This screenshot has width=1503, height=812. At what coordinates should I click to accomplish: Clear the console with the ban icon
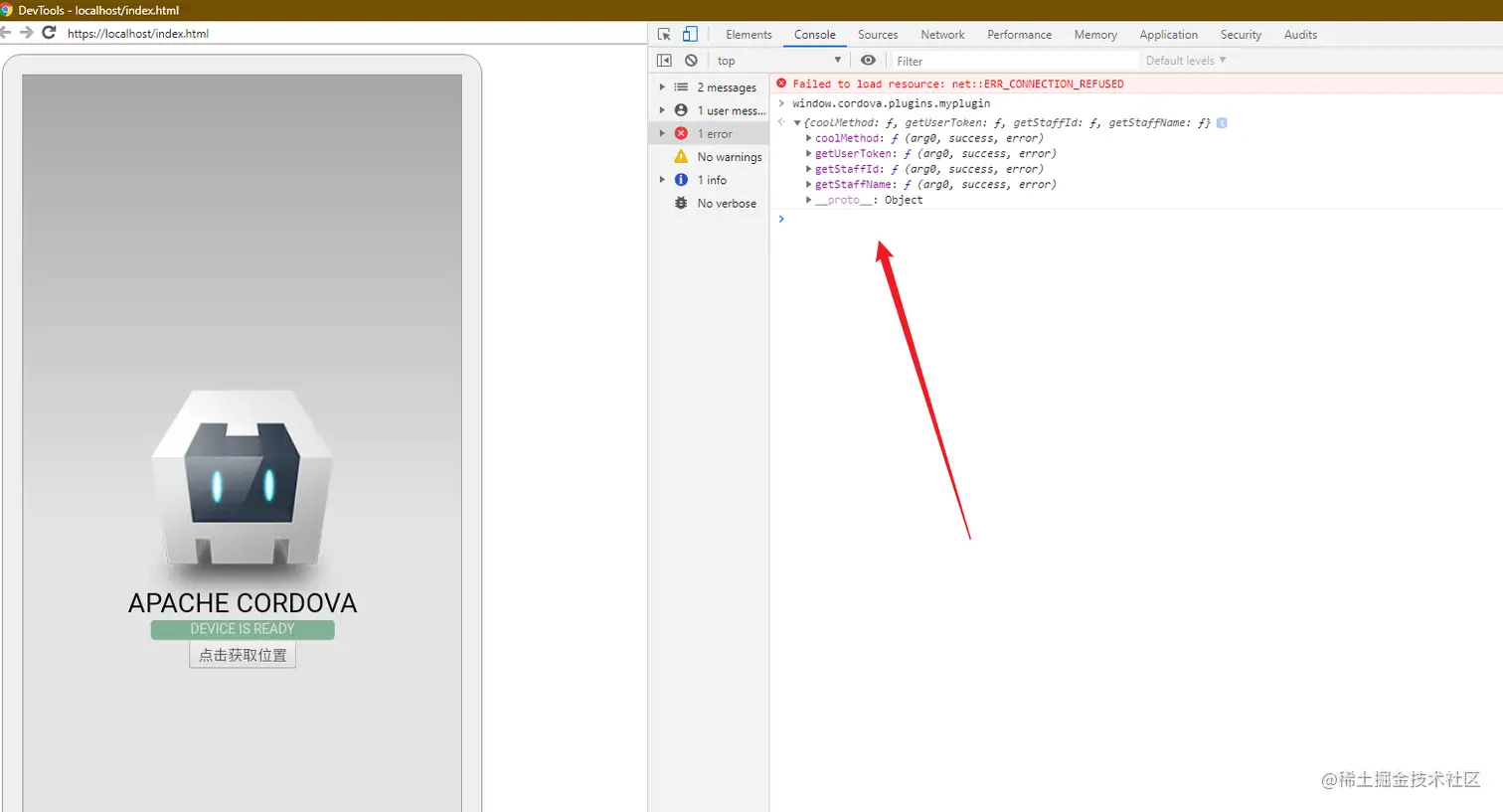tap(691, 61)
